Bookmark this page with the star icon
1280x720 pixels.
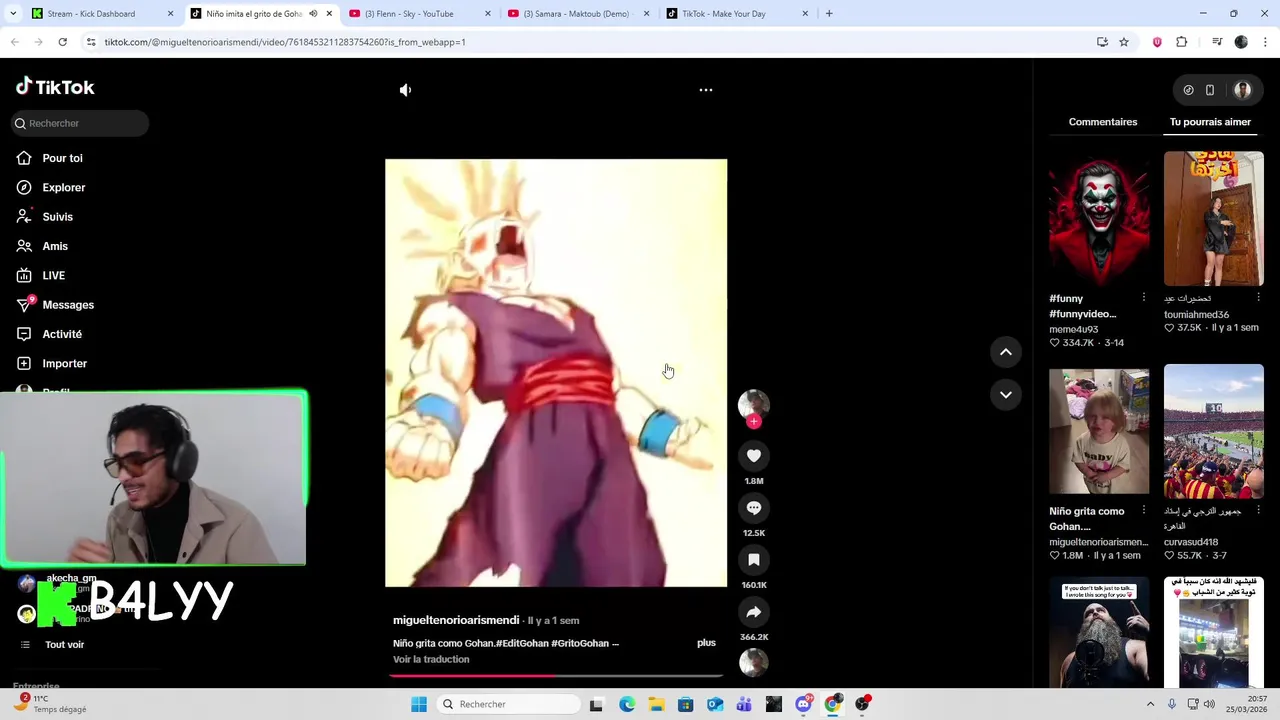point(1124,42)
